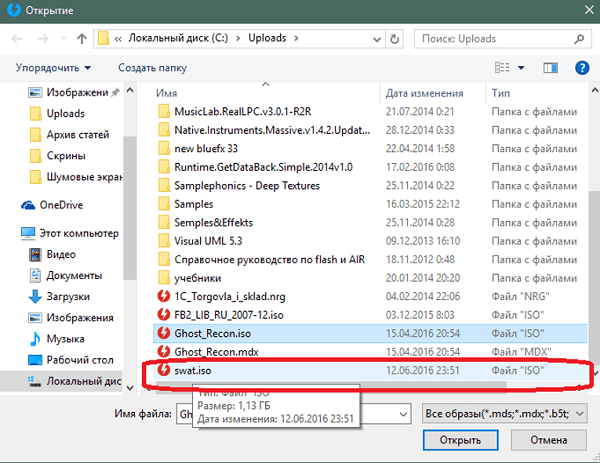
Task: Select Samplephonics - Deep Textures folder
Action: 239,186
